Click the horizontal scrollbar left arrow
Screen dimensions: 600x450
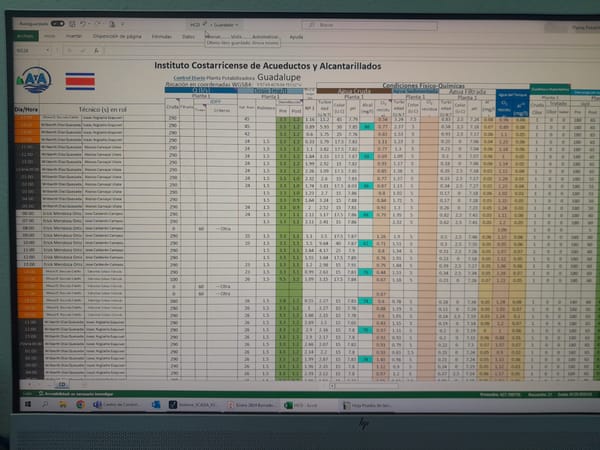click(x=332, y=386)
